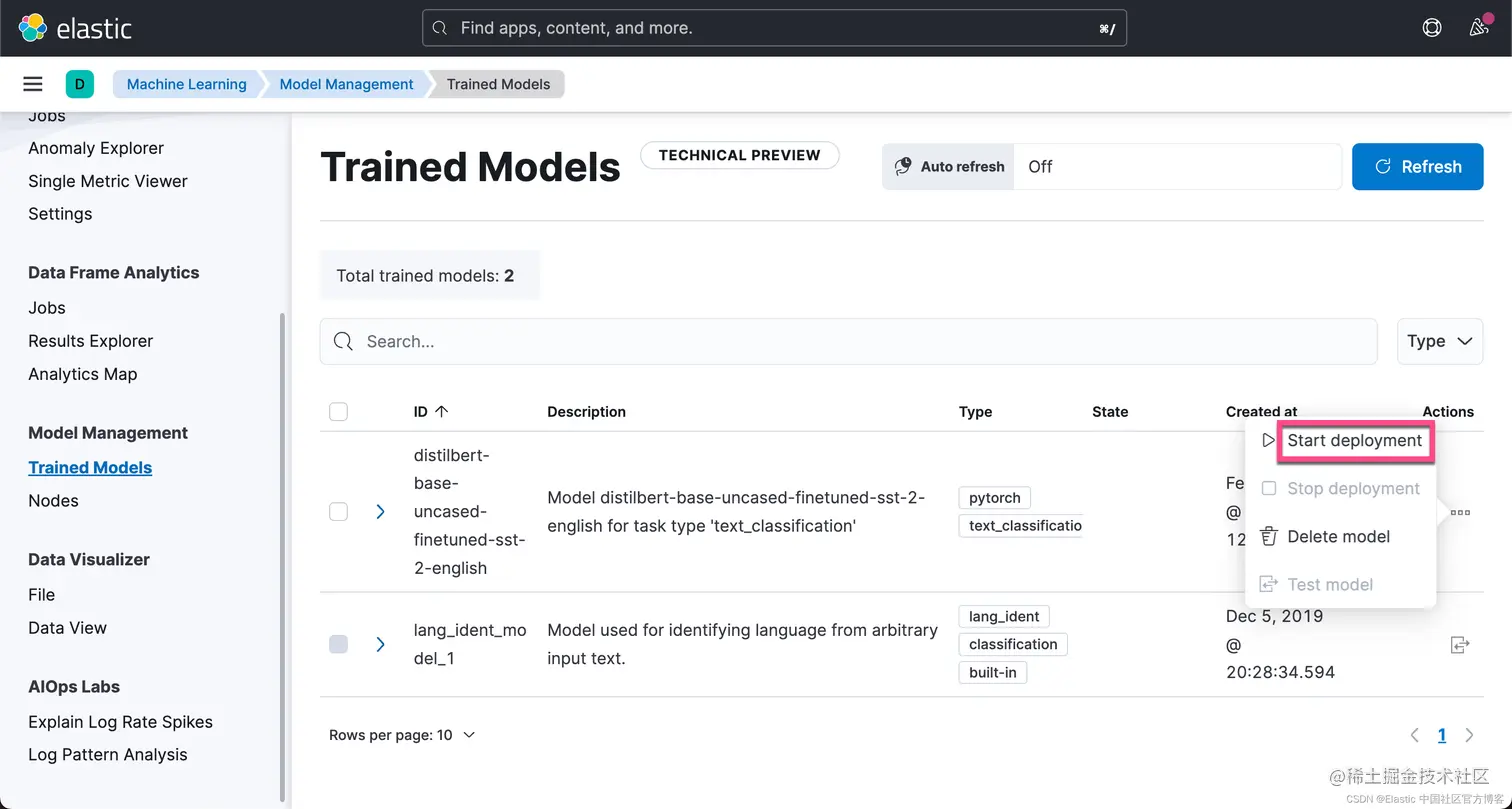Go to the next page arrow
Screen dimensions: 1512x809
(1469, 735)
